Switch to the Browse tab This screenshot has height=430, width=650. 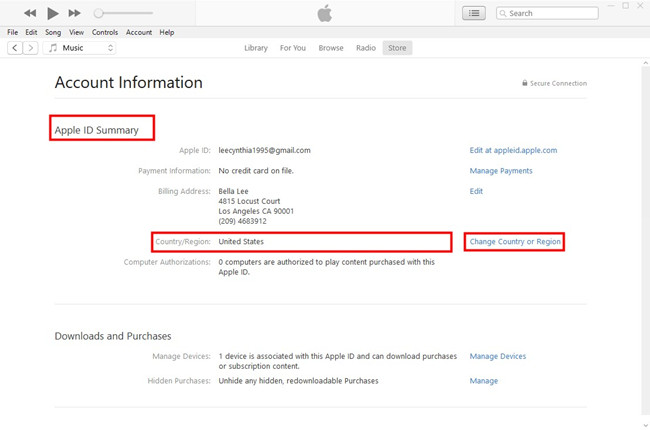point(331,48)
